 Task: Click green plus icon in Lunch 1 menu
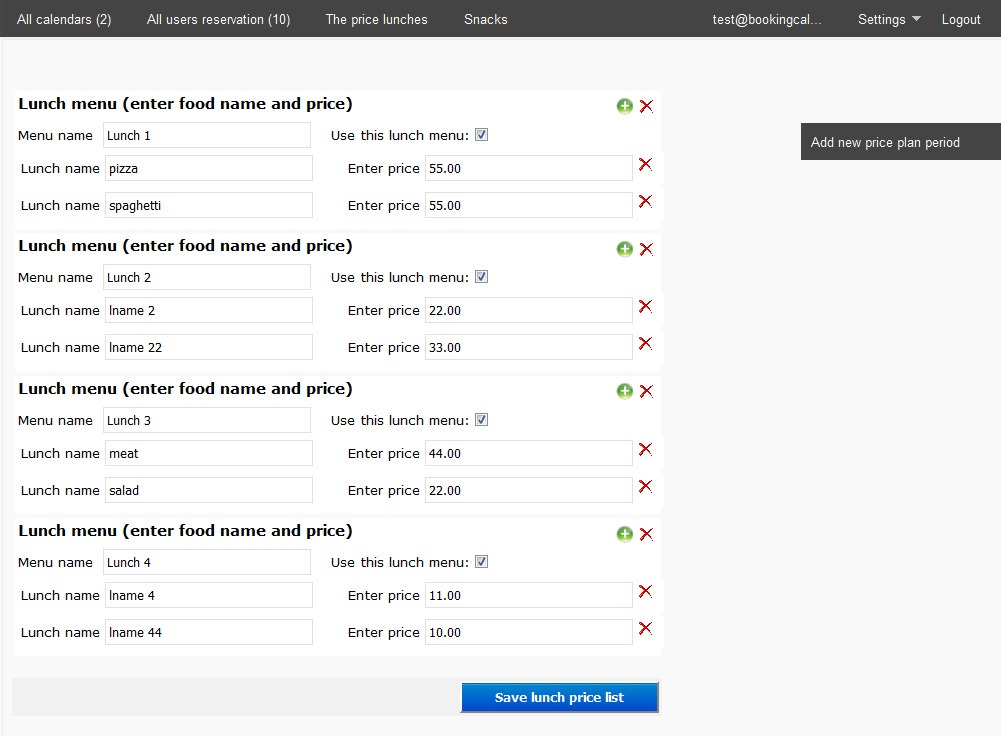pyautogui.click(x=624, y=106)
